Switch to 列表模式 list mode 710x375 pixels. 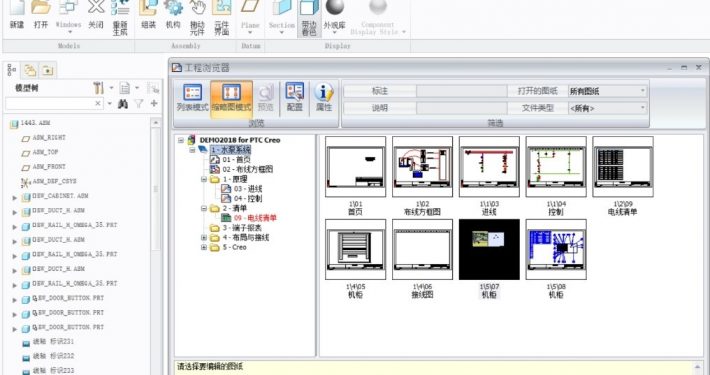(192, 98)
